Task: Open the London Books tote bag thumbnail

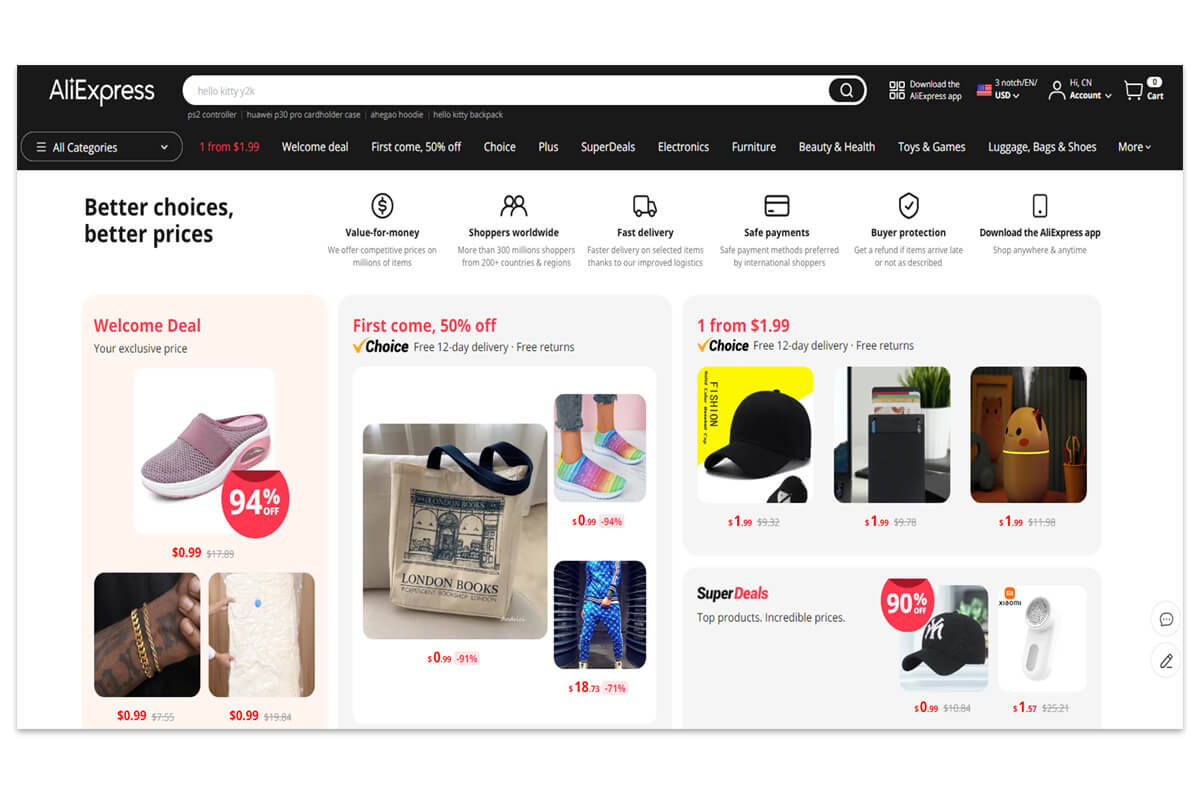Action: (455, 531)
